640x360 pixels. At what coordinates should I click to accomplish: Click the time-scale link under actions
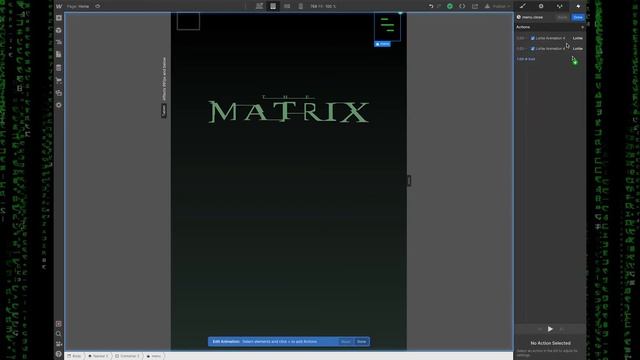[526, 59]
